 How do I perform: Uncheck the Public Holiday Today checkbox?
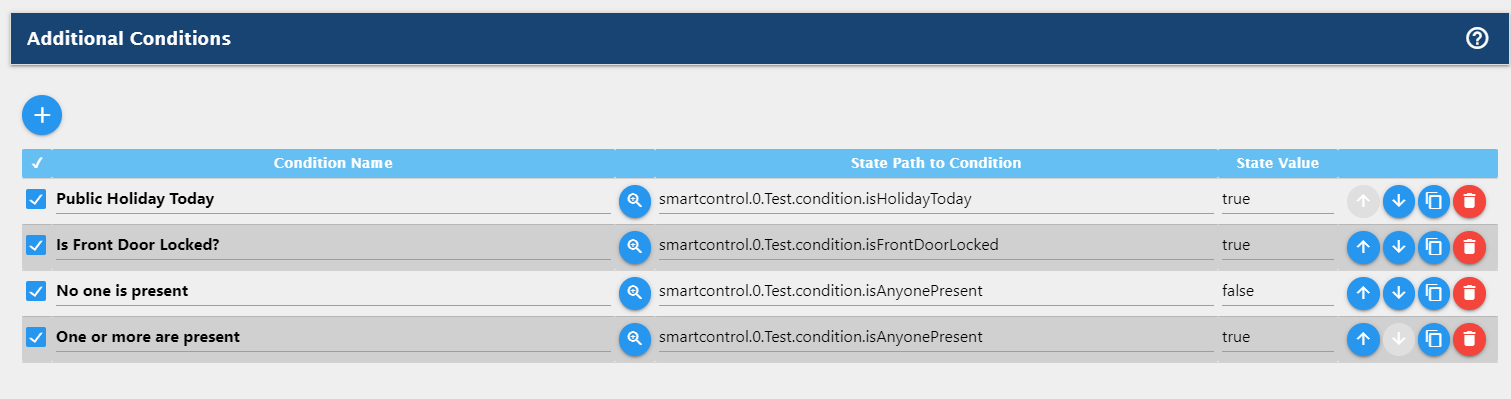(36, 199)
